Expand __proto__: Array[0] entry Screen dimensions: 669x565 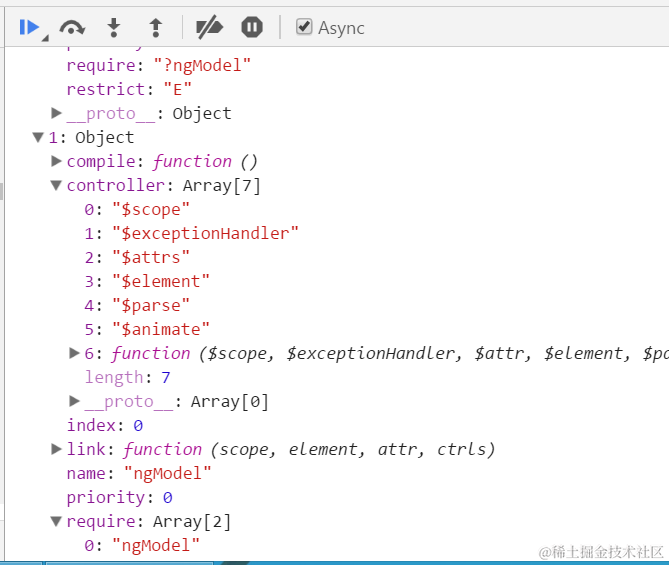(74, 401)
